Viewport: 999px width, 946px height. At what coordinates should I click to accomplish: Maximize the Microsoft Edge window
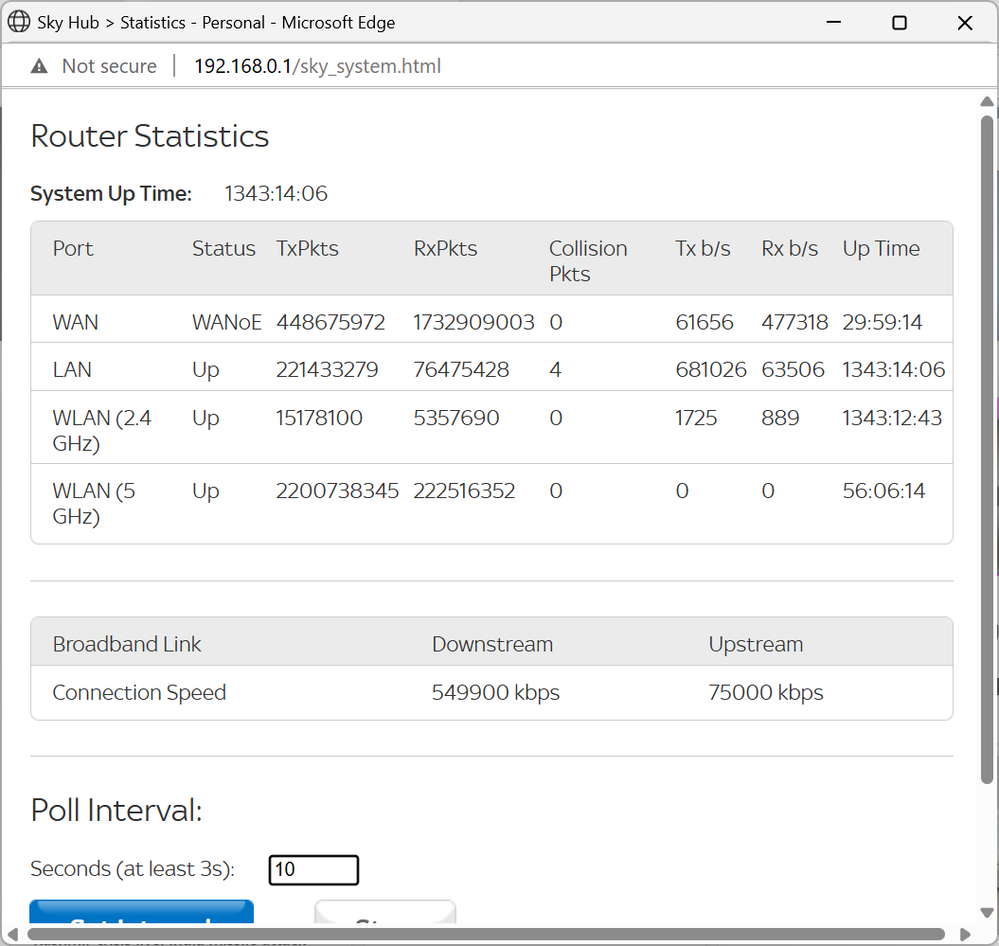point(899,22)
